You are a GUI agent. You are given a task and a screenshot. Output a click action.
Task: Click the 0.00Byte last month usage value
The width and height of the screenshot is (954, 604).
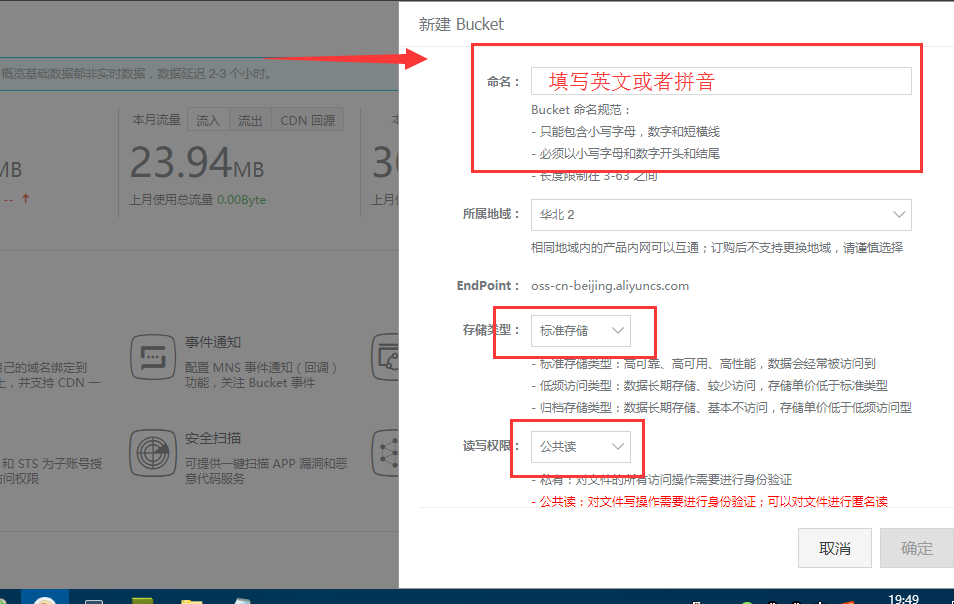point(242,200)
